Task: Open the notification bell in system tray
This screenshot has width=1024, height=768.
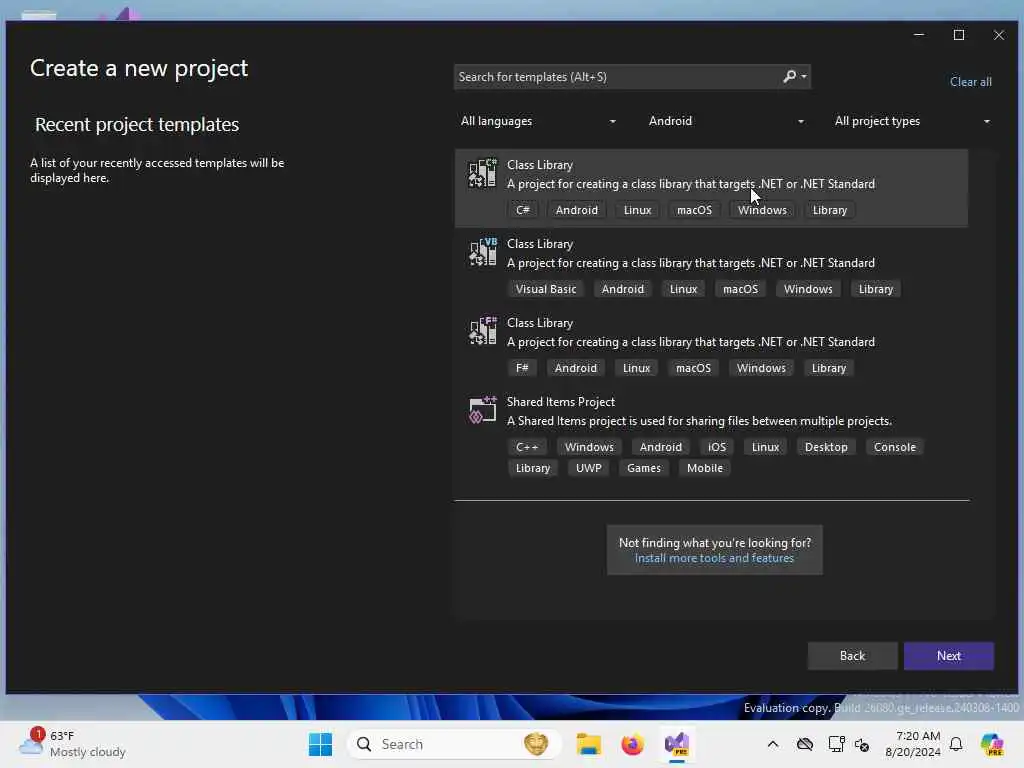Action: (x=956, y=744)
